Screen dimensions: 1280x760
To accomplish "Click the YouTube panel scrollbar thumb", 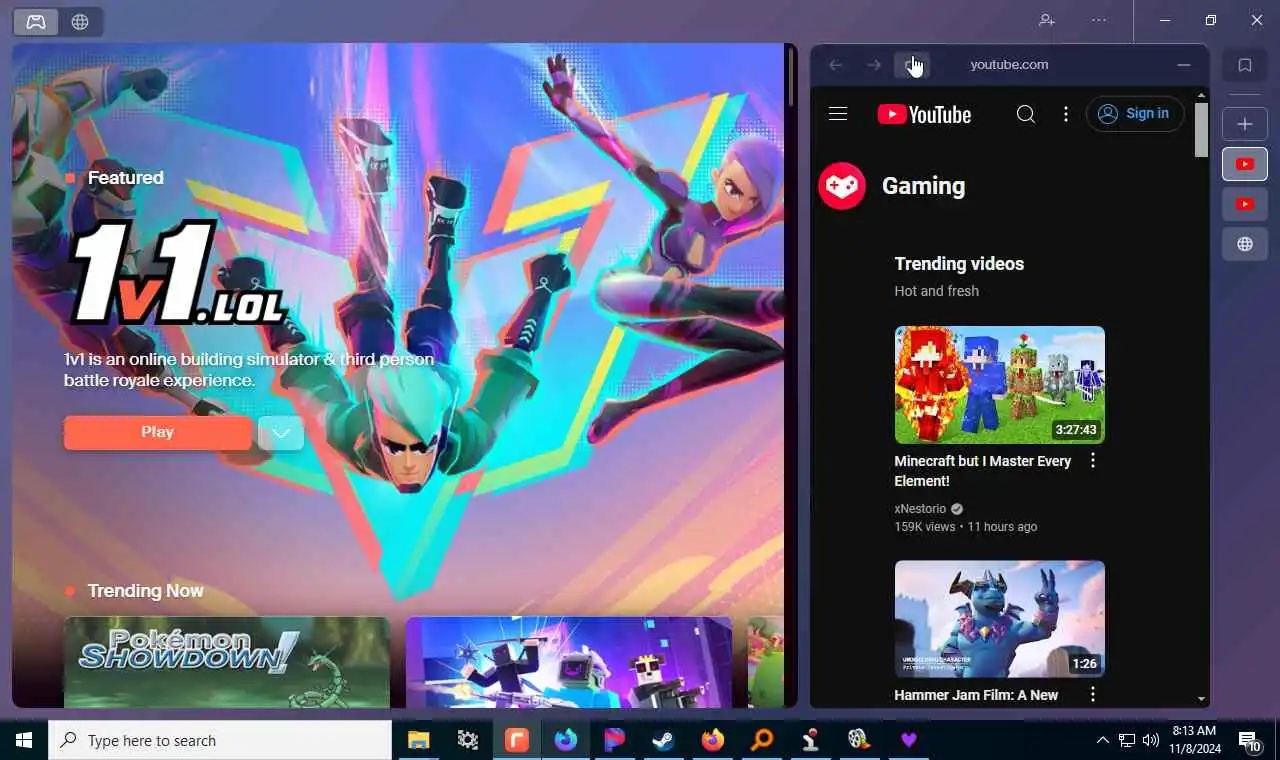I will [1201, 130].
